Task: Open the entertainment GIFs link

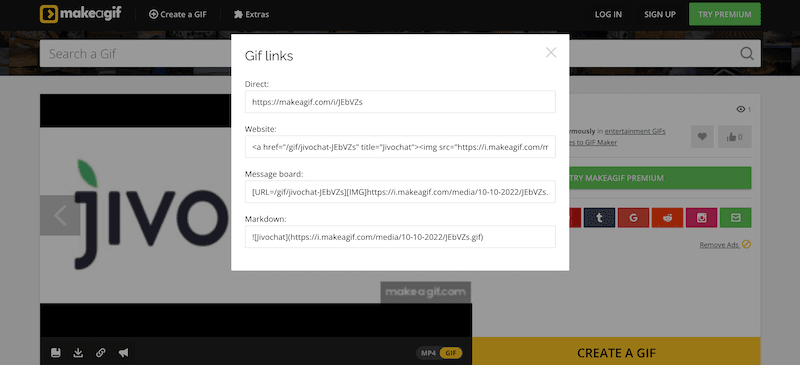Action: click(635, 131)
